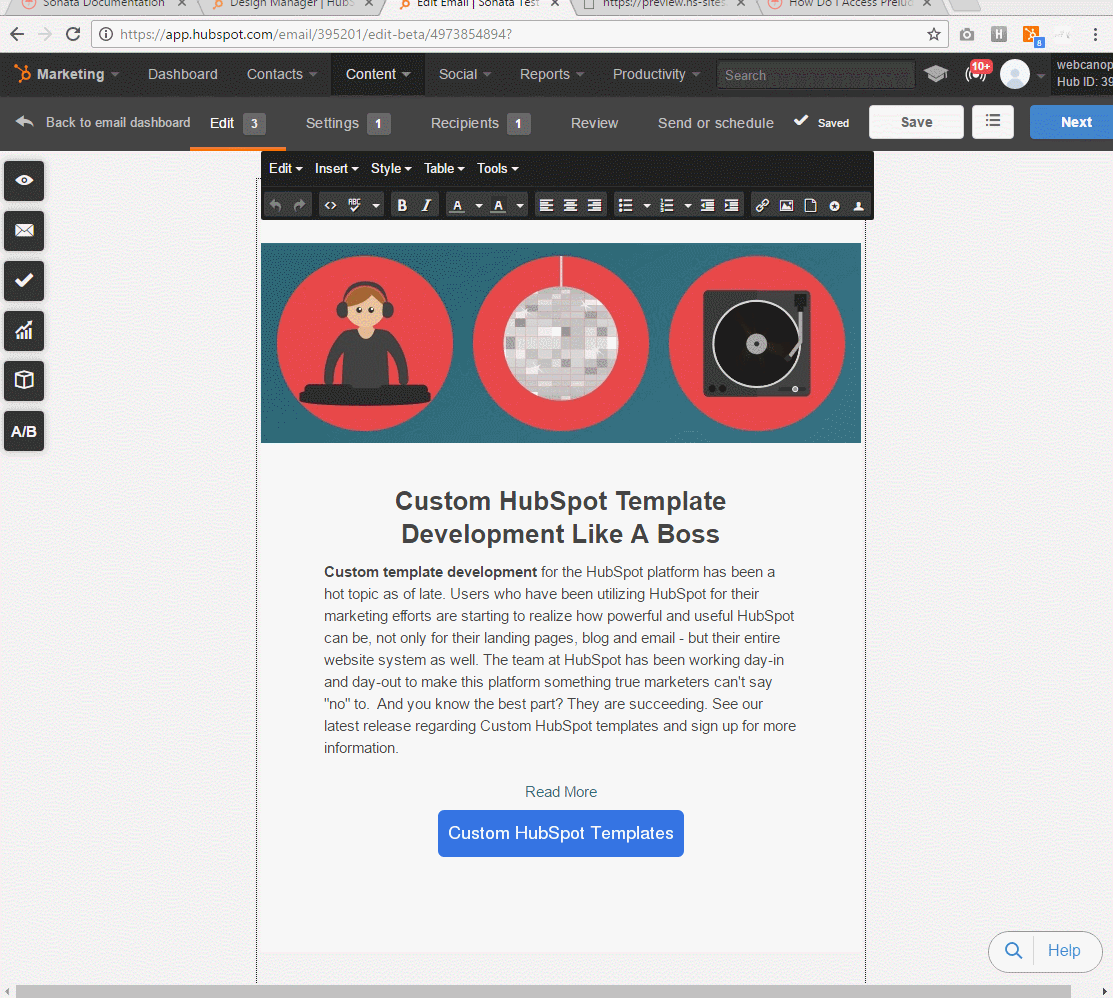Reload the browser page
1113x998 pixels.
pyautogui.click(x=73, y=34)
